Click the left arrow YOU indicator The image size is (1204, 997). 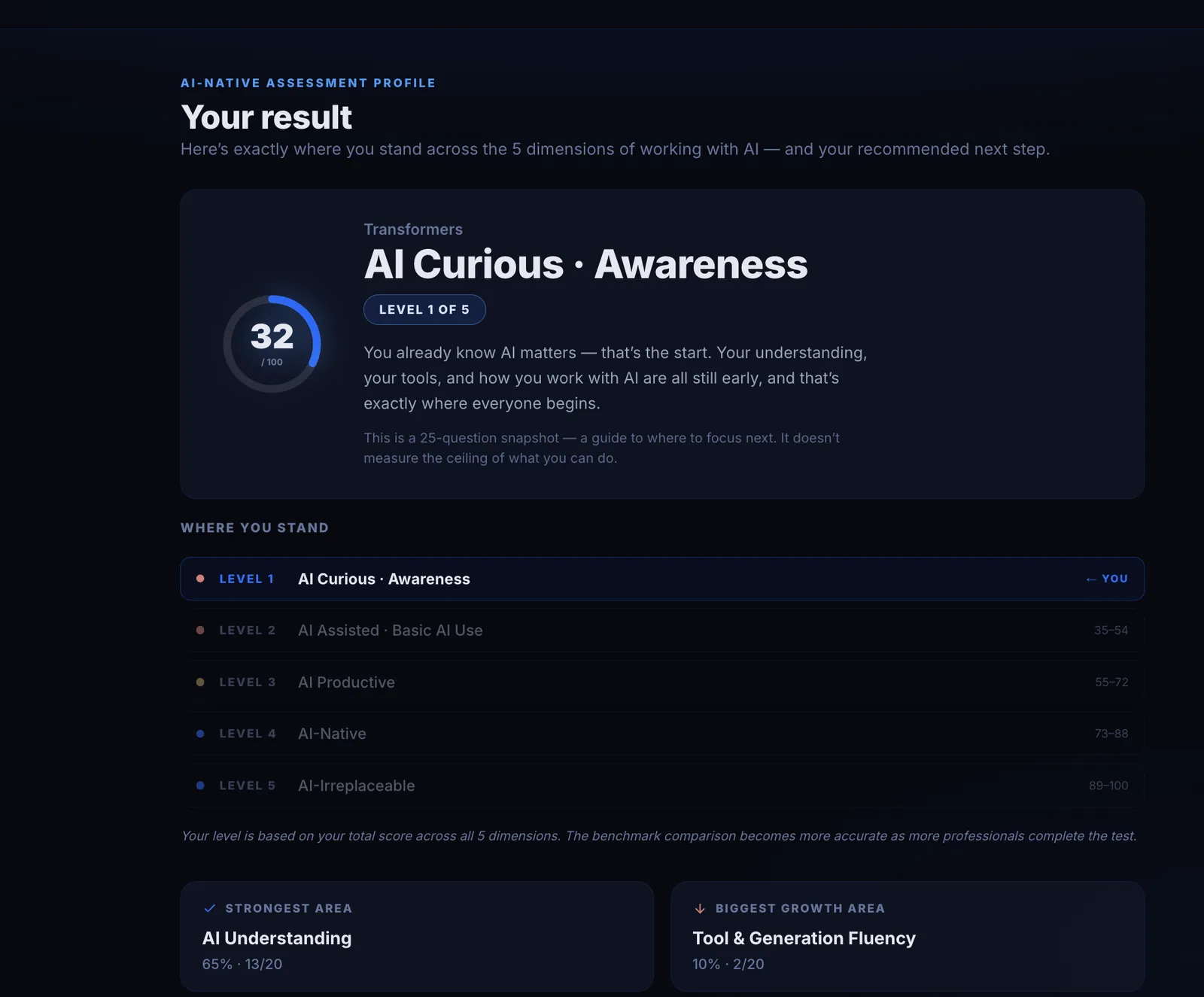(x=1107, y=579)
